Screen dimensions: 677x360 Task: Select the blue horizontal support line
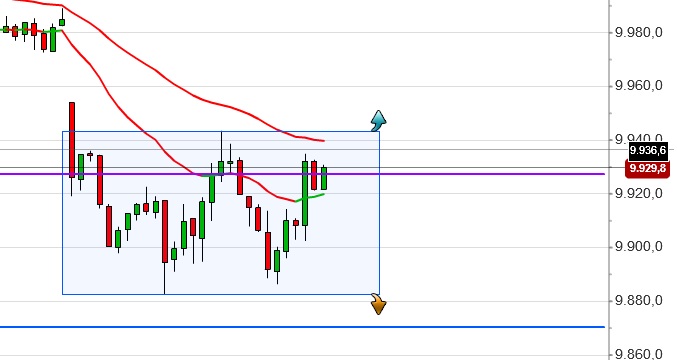pyautogui.click(x=302, y=327)
